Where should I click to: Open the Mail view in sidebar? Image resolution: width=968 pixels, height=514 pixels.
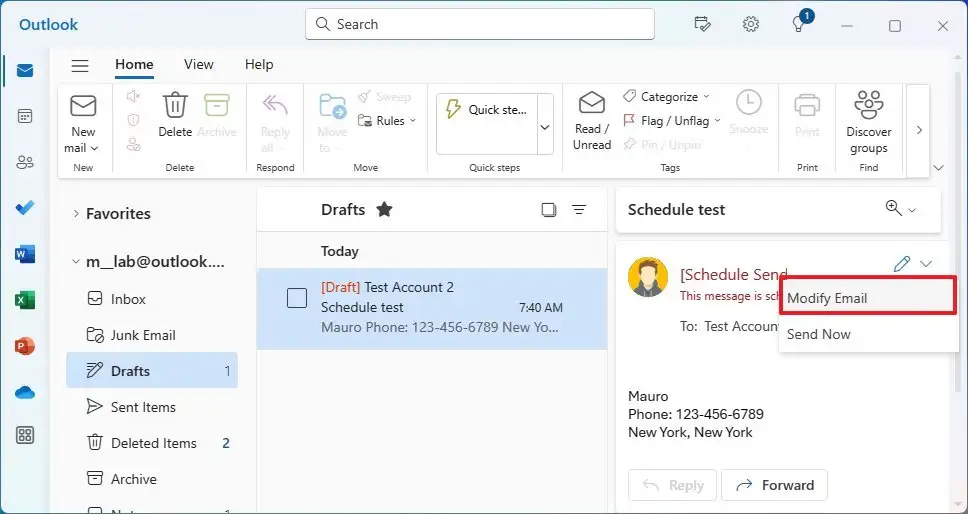[x=25, y=70]
